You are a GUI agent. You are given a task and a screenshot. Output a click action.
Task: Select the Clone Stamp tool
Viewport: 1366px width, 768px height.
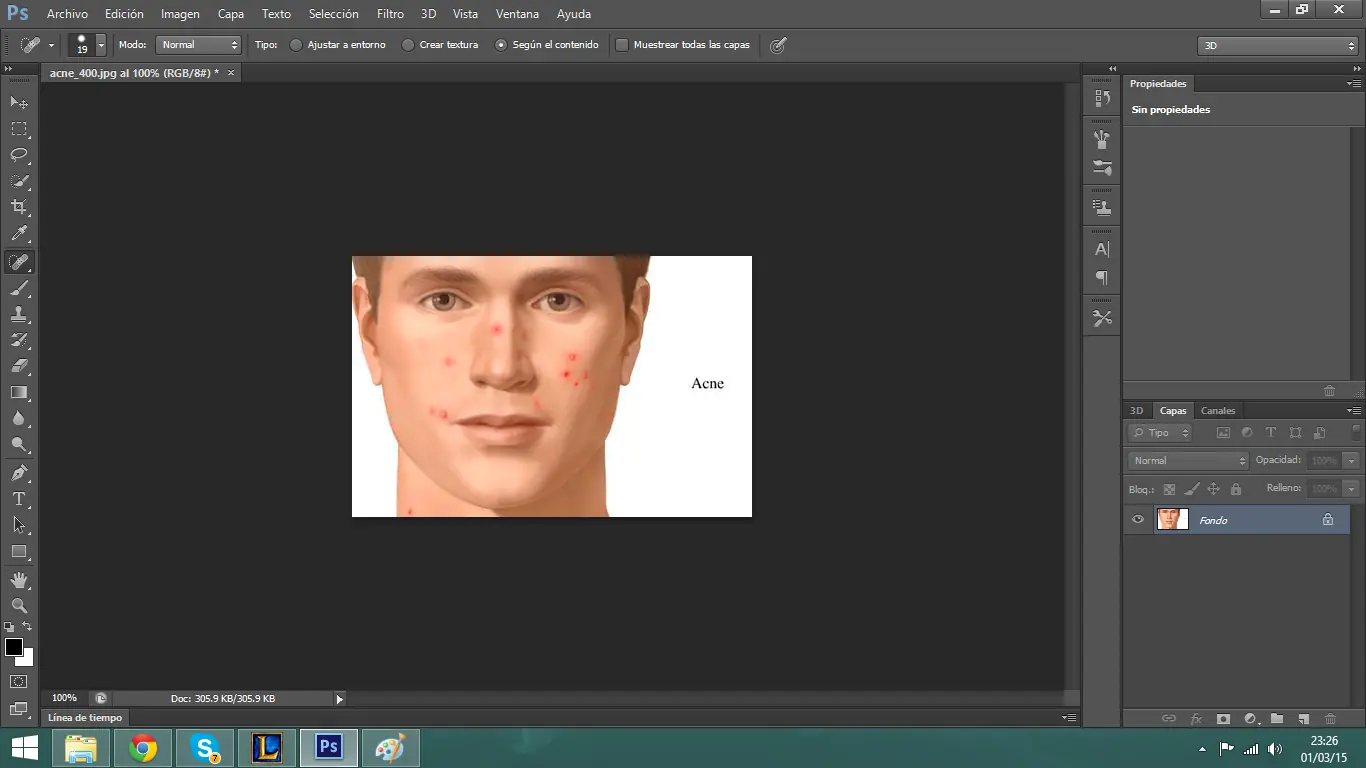pyautogui.click(x=19, y=314)
